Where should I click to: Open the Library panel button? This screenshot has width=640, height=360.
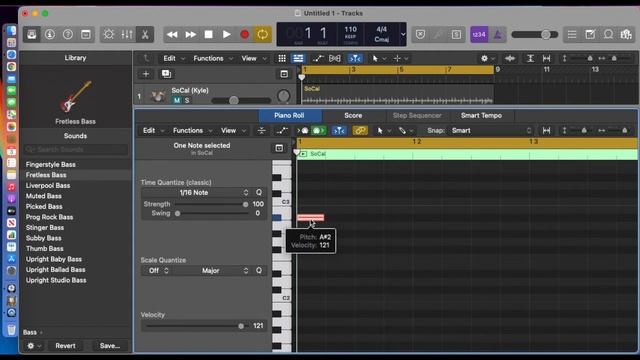click(x=32, y=35)
